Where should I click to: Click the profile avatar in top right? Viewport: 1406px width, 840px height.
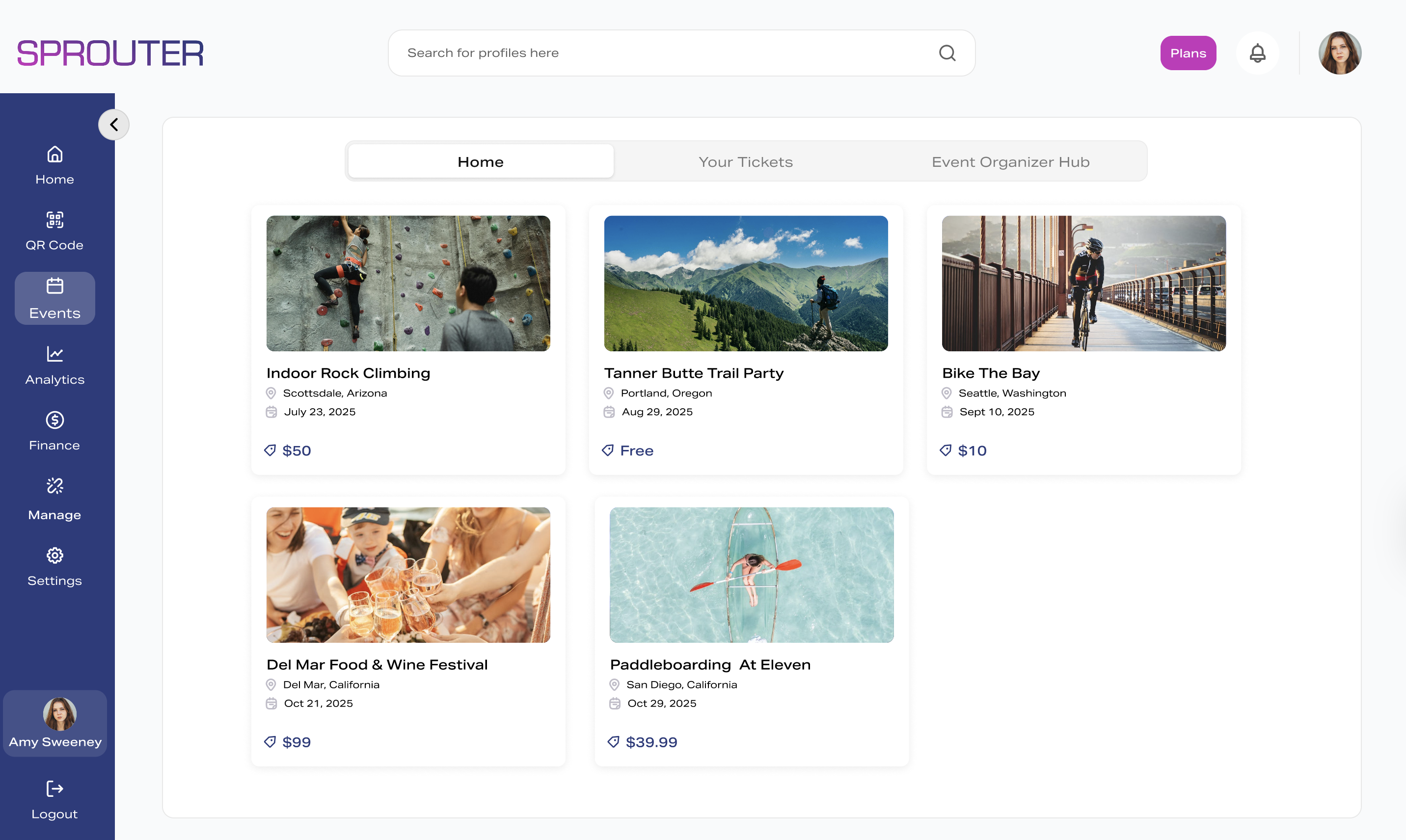click(1340, 52)
